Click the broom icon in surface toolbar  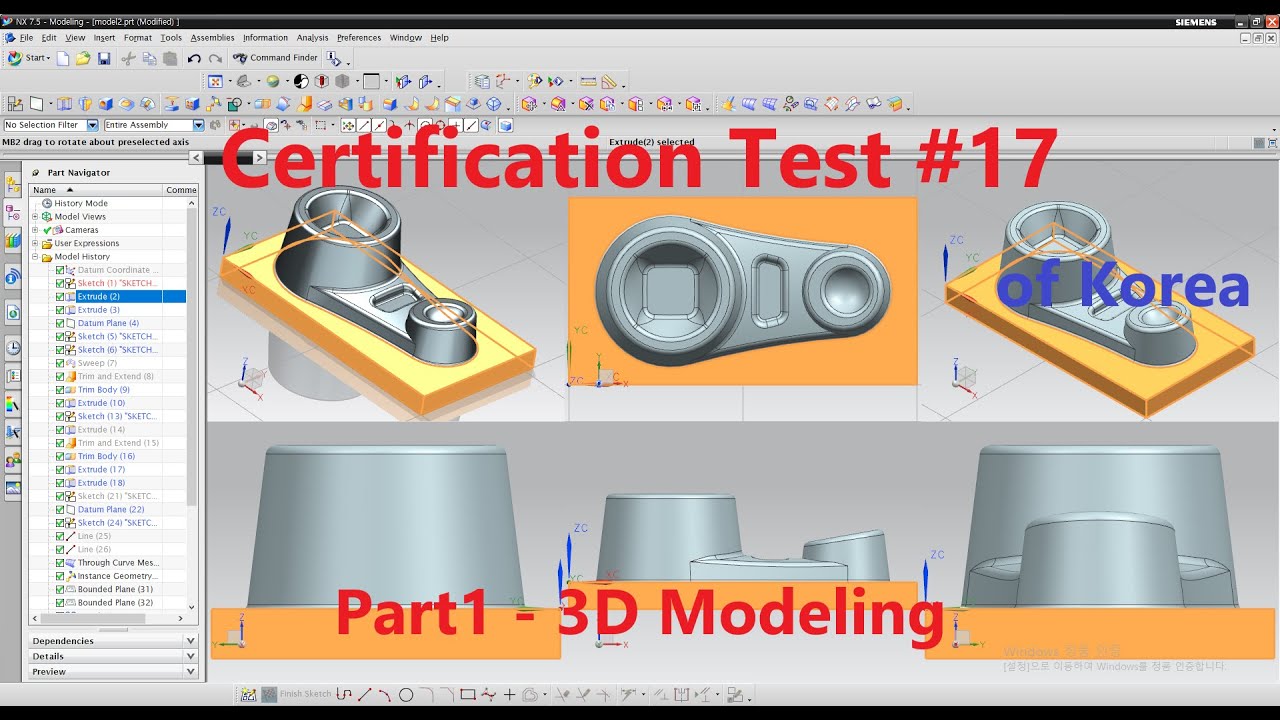728,104
